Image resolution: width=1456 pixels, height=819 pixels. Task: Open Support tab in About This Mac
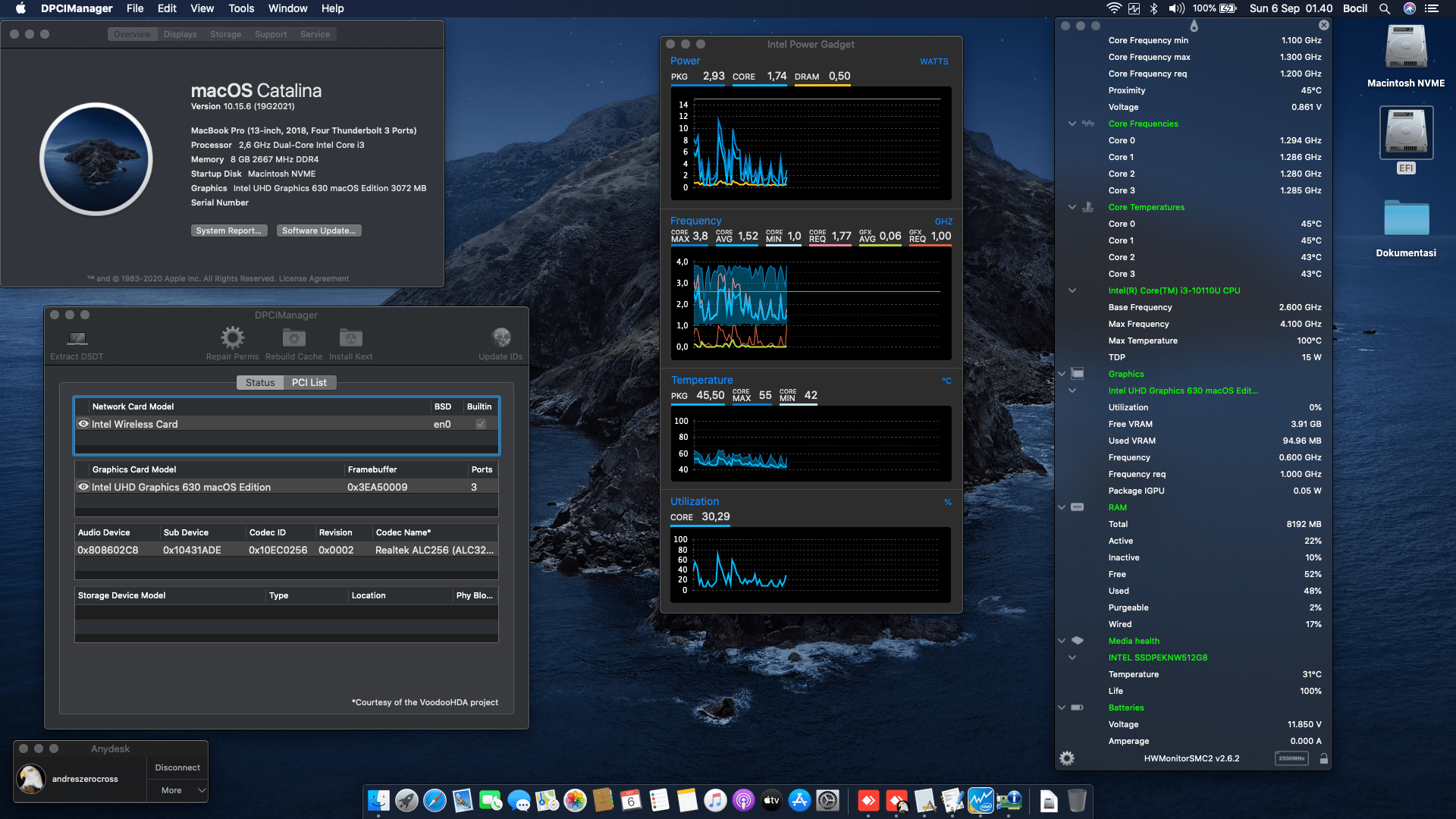[271, 34]
